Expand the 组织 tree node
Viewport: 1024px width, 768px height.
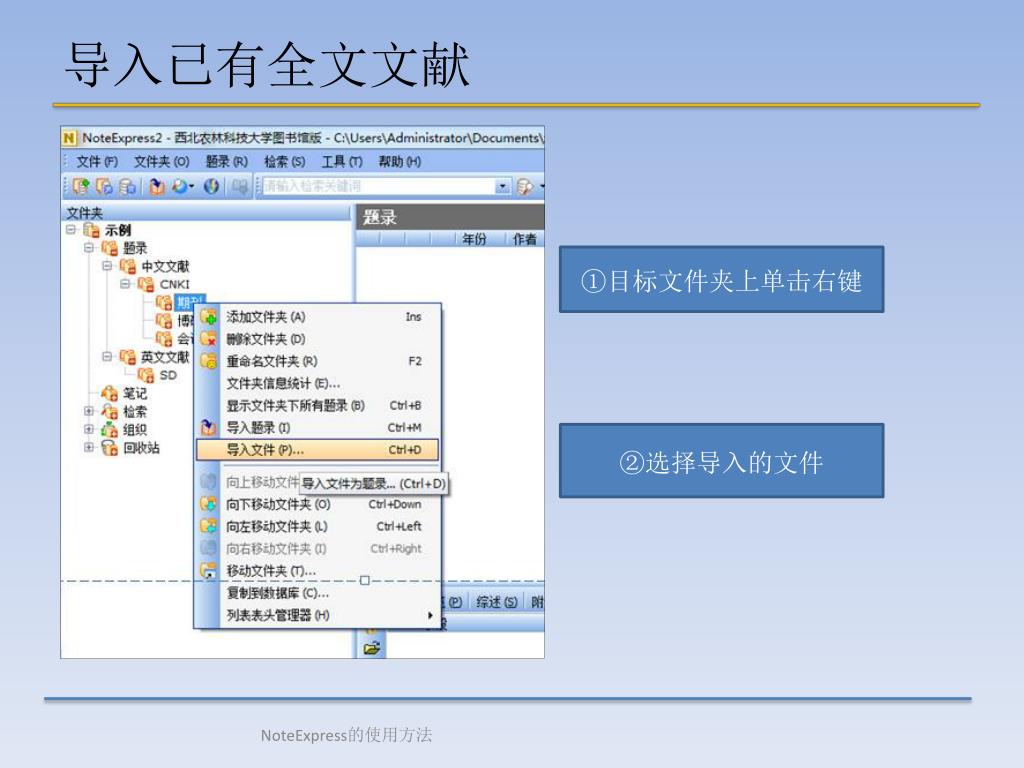pyautogui.click(x=89, y=429)
